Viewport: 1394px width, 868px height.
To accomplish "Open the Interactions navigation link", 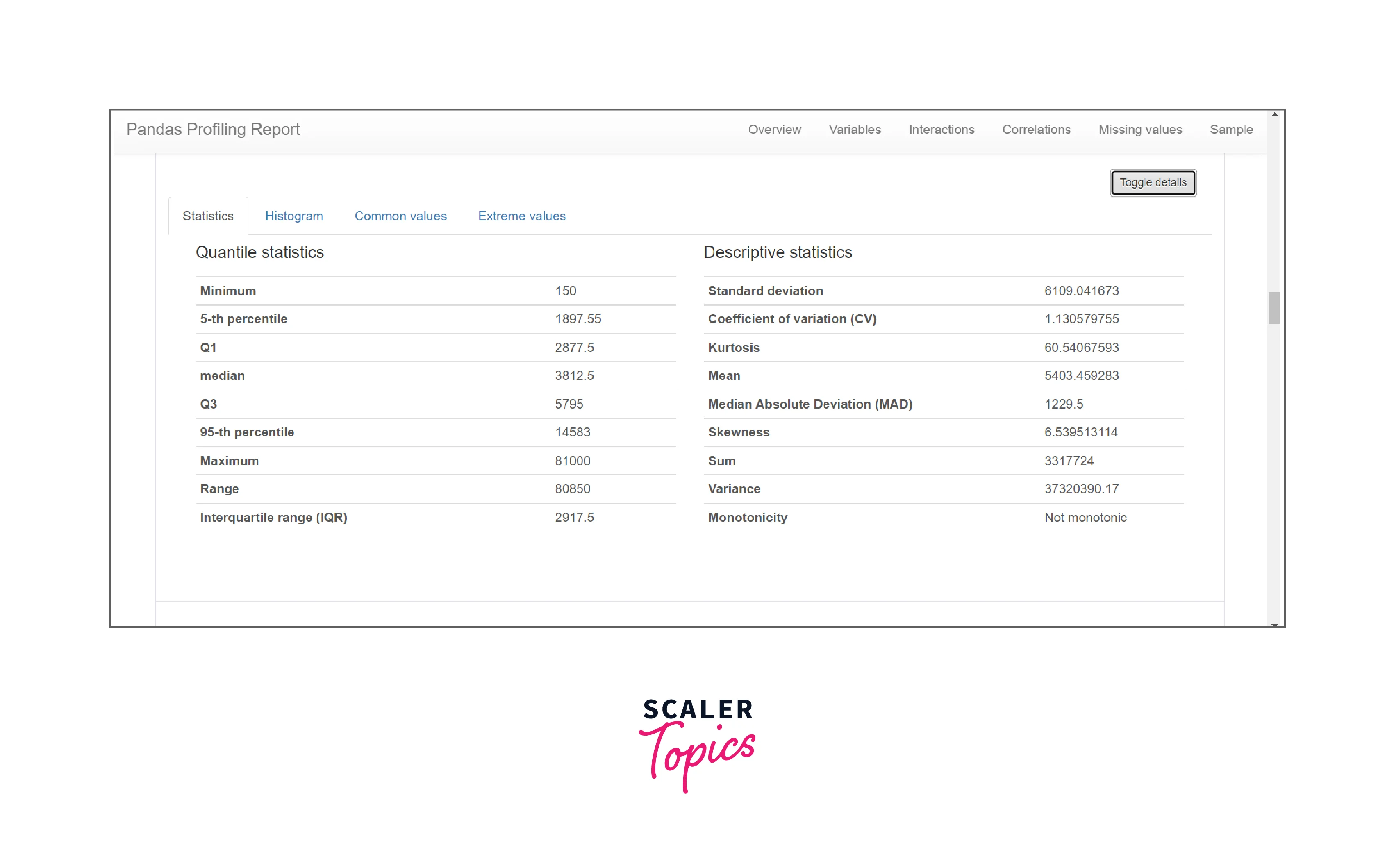I will tap(941, 130).
